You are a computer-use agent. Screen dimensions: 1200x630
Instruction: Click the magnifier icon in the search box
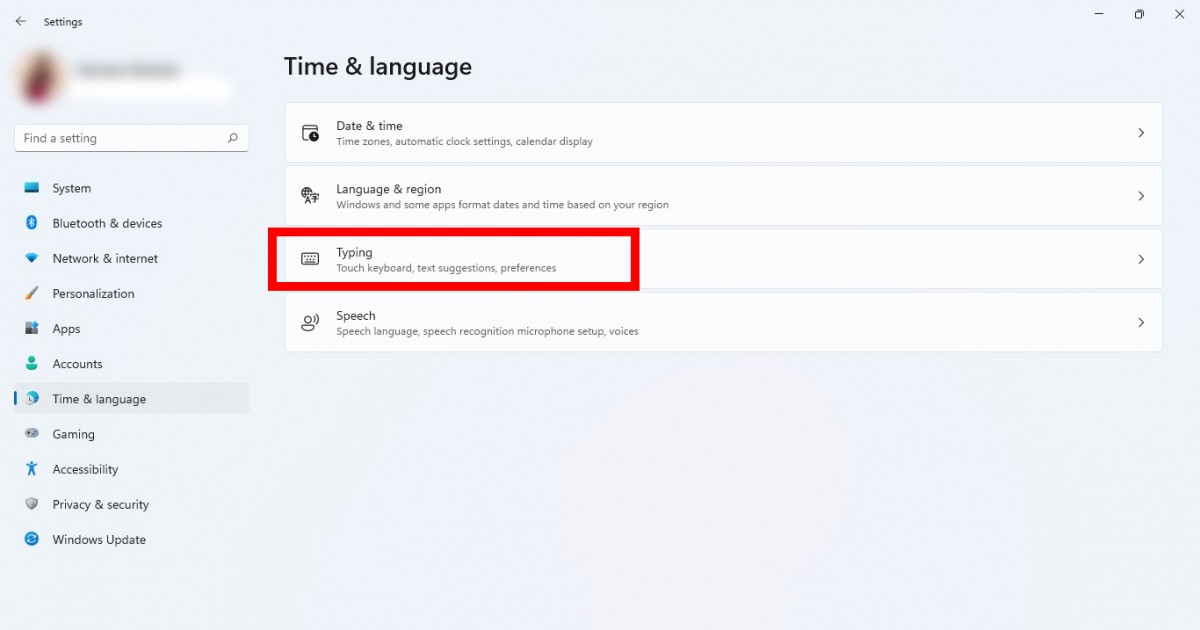pyautogui.click(x=233, y=138)
